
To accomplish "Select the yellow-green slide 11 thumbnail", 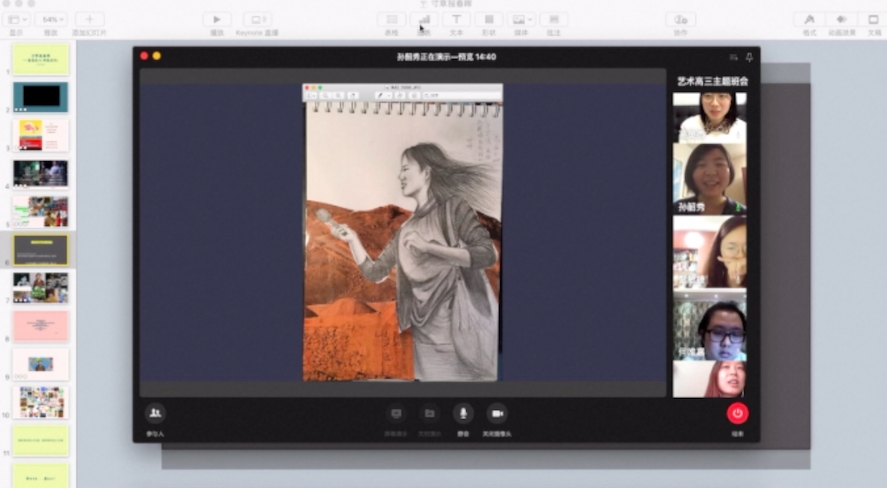I will 41,440.
